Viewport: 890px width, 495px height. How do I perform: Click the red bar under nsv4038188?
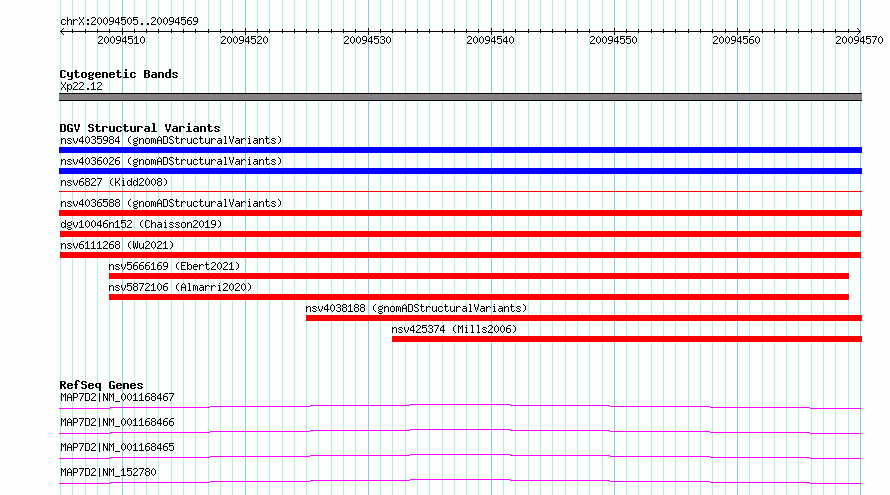click(584, 318)
